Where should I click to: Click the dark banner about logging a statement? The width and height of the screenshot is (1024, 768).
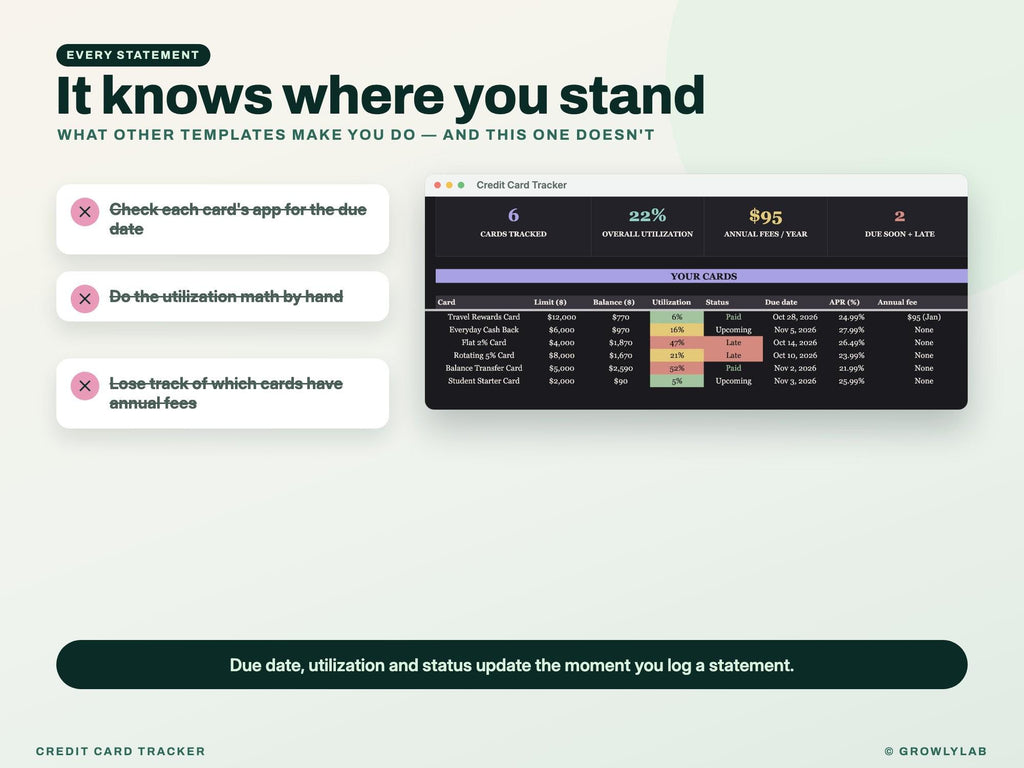click(x=511, y=665)
